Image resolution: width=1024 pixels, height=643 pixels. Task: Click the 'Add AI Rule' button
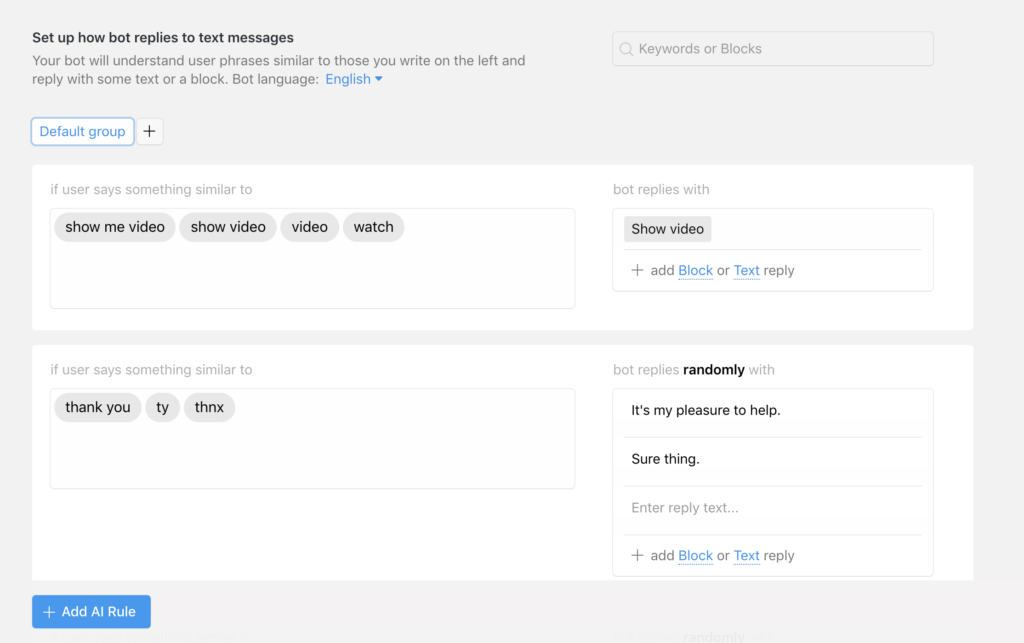pyautogui.click(x=91, y=611)
